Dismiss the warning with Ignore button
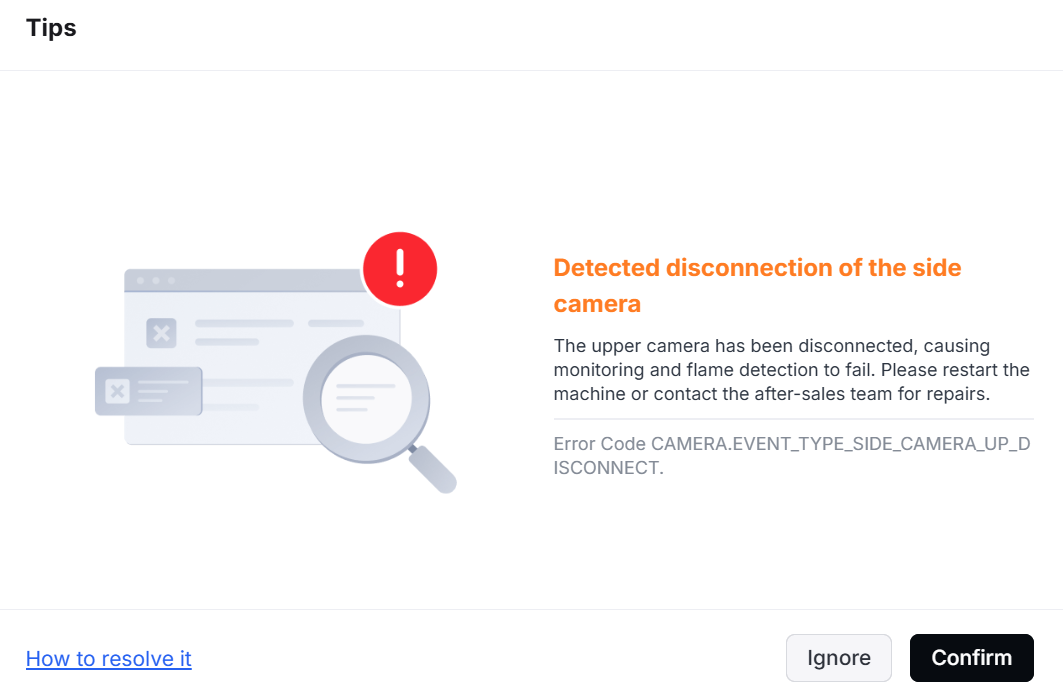Viewport: 1063px width, 699px height. pos(839,658)
